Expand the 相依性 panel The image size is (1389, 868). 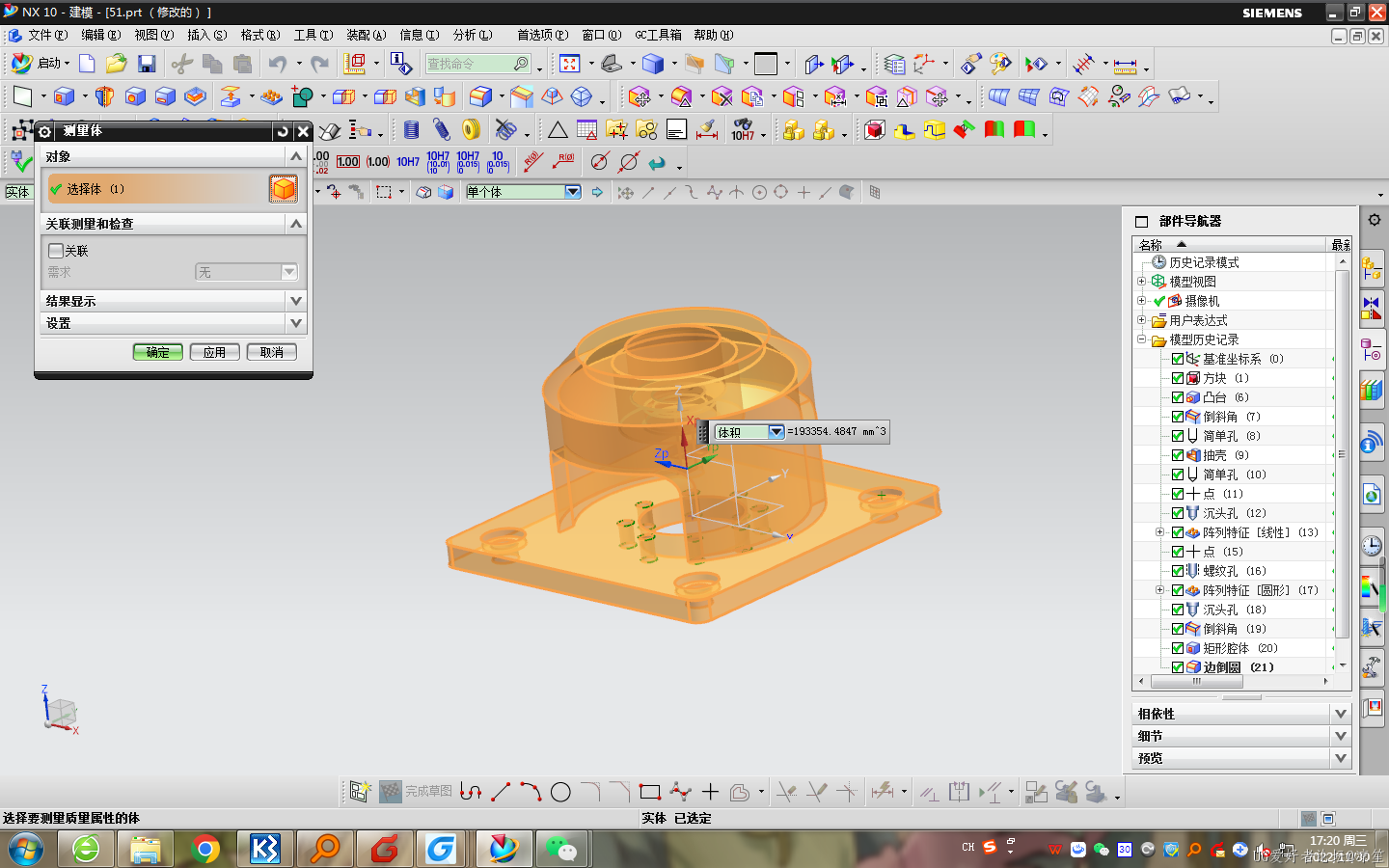tap(1340, 714)
